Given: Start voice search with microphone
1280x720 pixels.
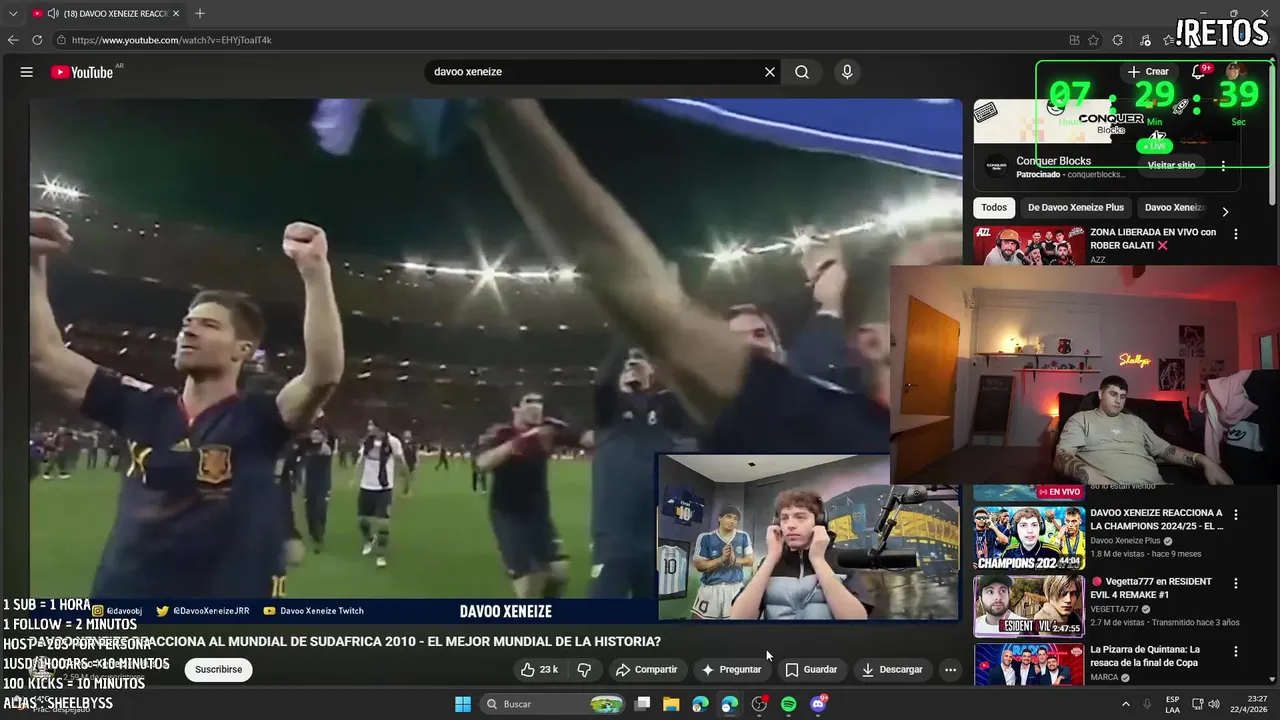Looking at the screenshot, I should (847, 72).
